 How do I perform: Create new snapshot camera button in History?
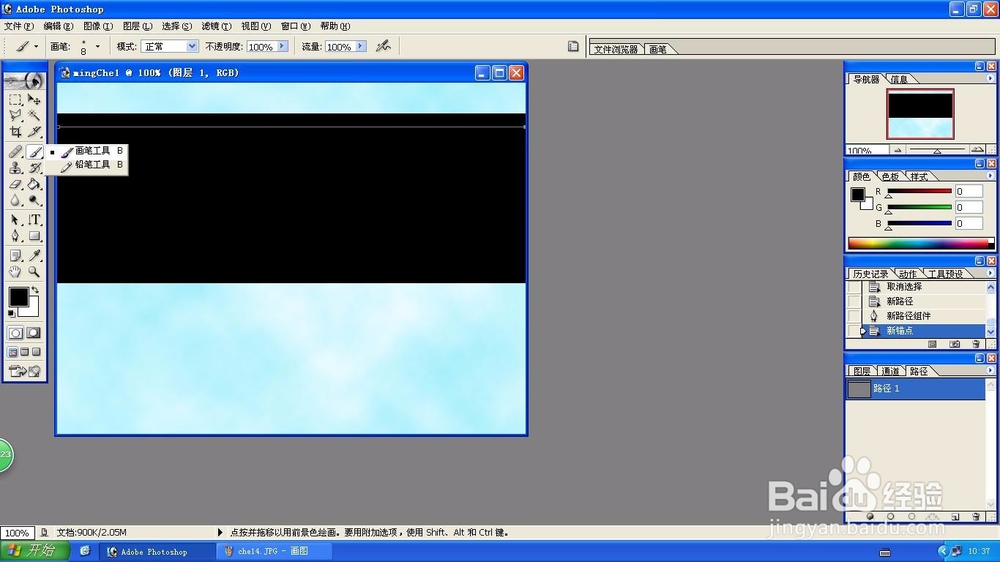[x=954, y=344]
